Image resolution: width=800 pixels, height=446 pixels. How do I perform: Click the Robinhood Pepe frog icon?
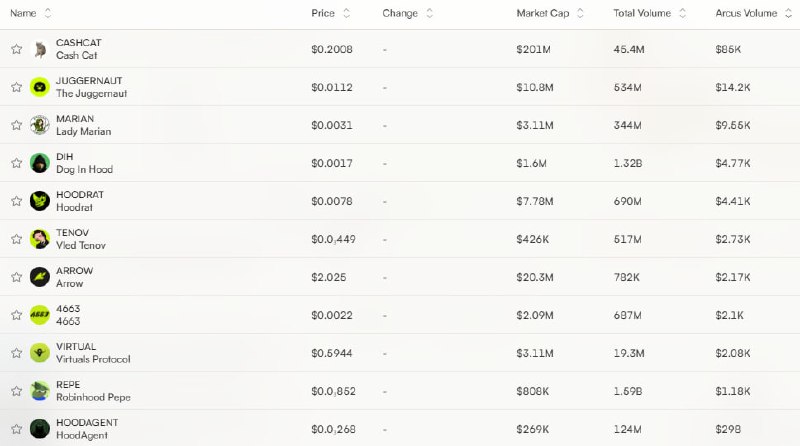[40, 391]
